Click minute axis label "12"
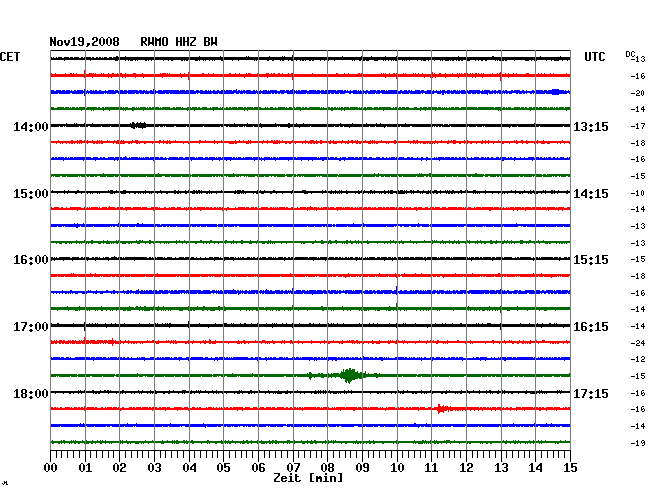 pos(466,467)
